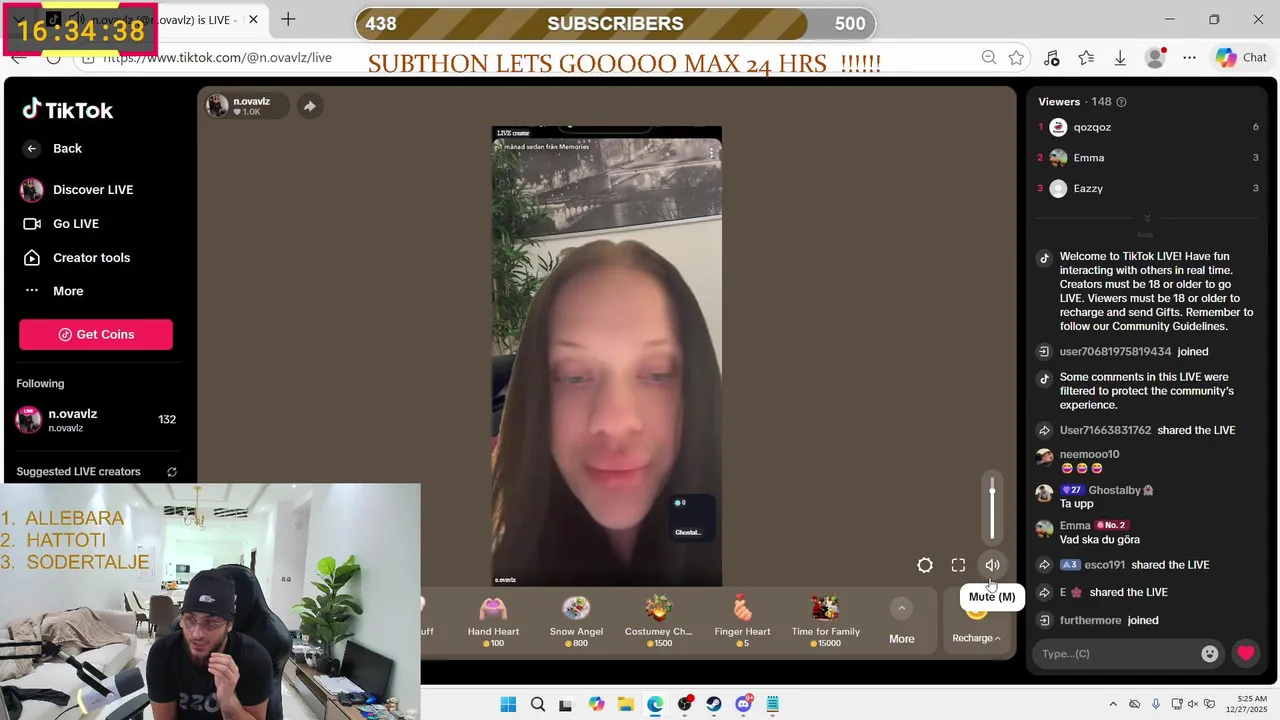Screen dimensions: 1280x720
Task: Mute the stream audio
Action: point(992,565)
